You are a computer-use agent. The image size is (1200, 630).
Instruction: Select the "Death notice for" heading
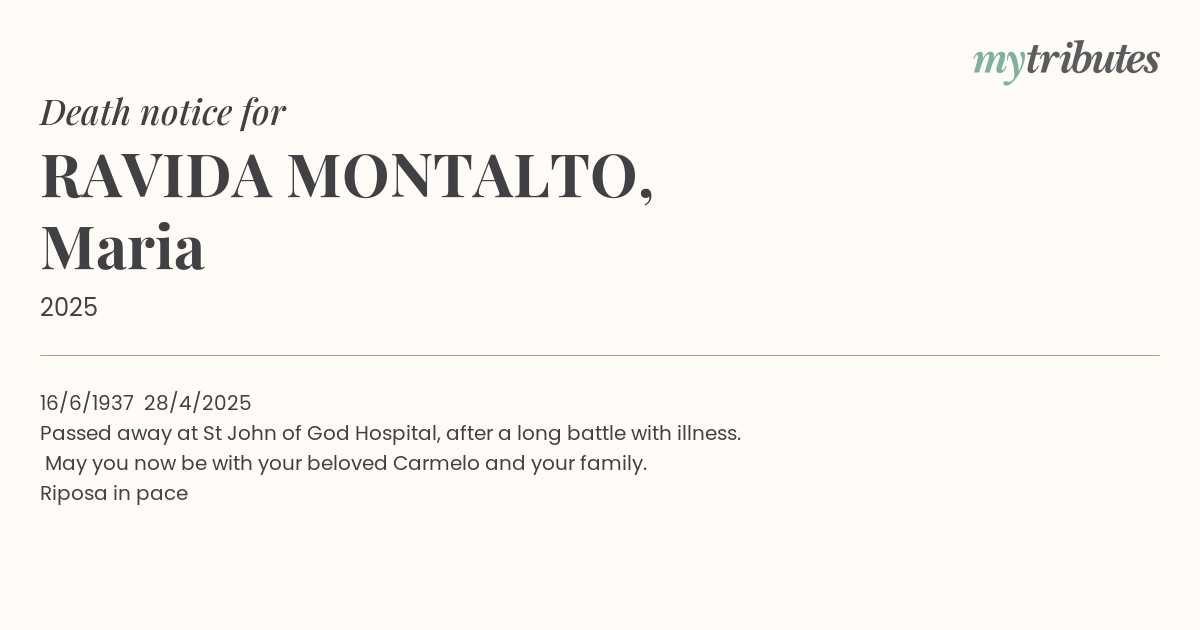tap(163, 112)
